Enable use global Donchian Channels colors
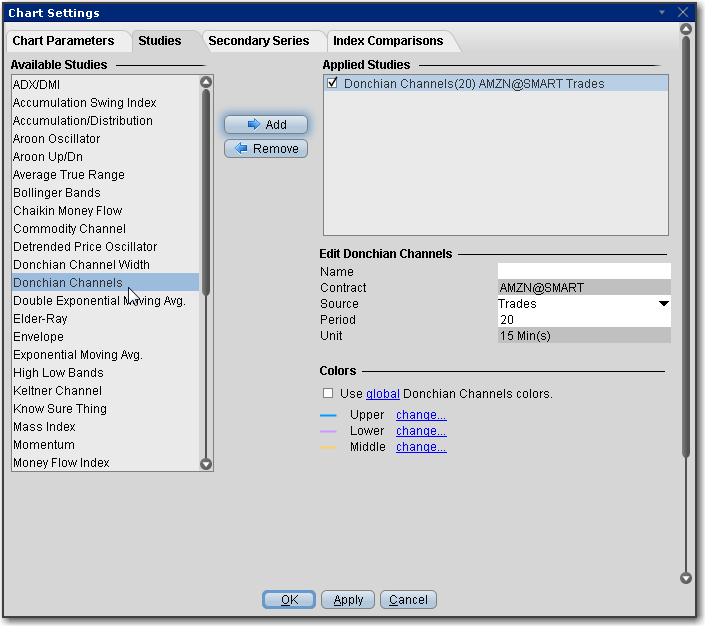 (328, 393)
